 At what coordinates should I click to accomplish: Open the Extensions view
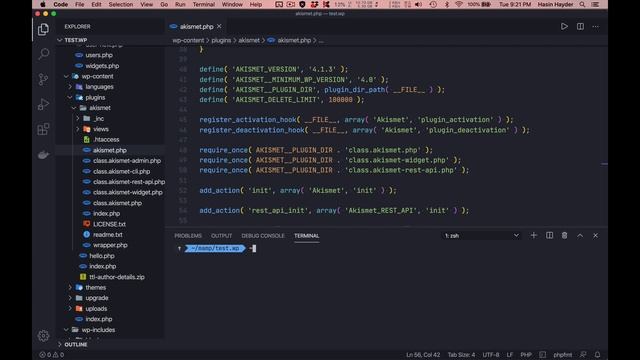coord(43,129)
